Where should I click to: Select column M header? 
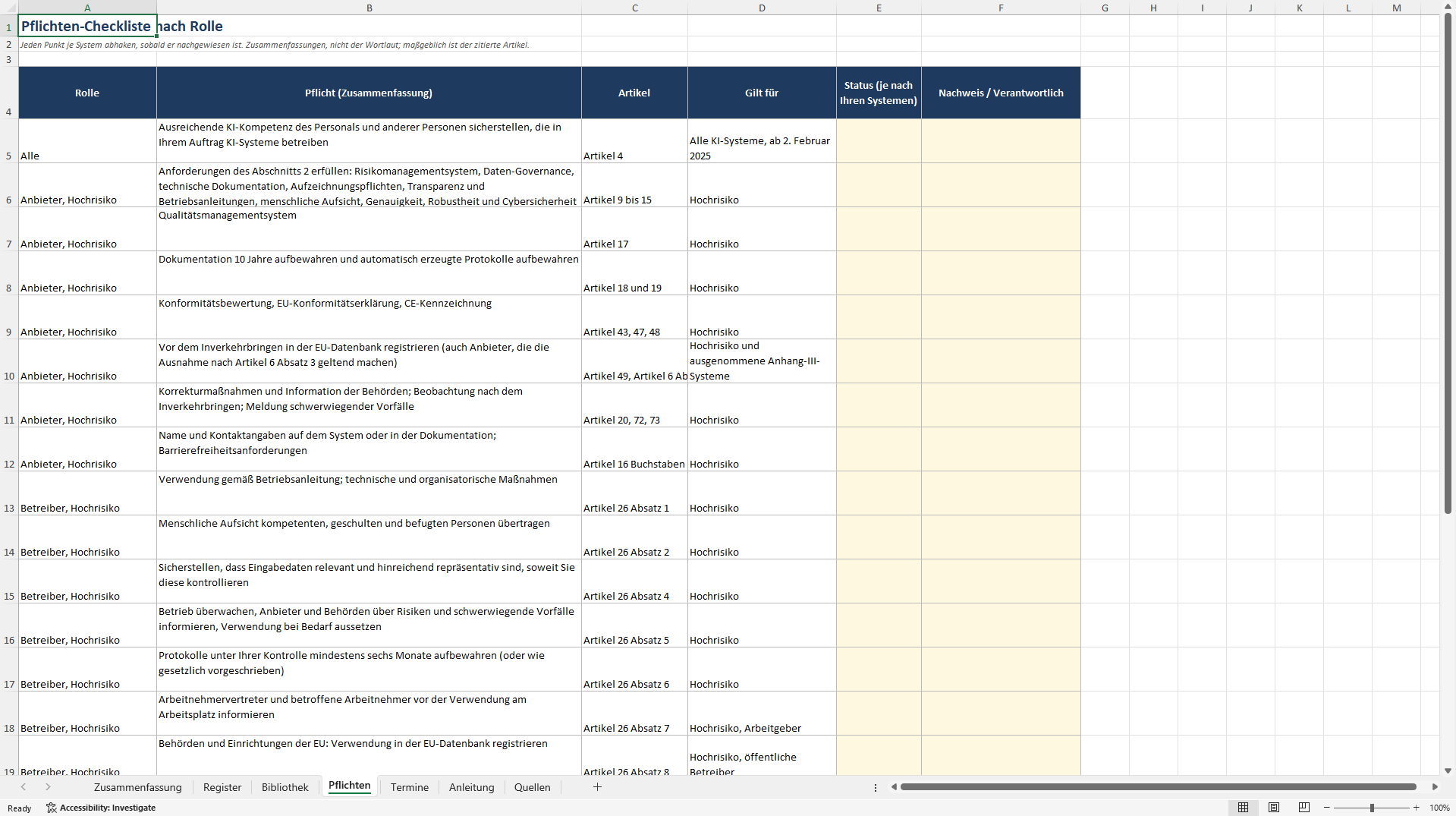[x=1396, y=8]
